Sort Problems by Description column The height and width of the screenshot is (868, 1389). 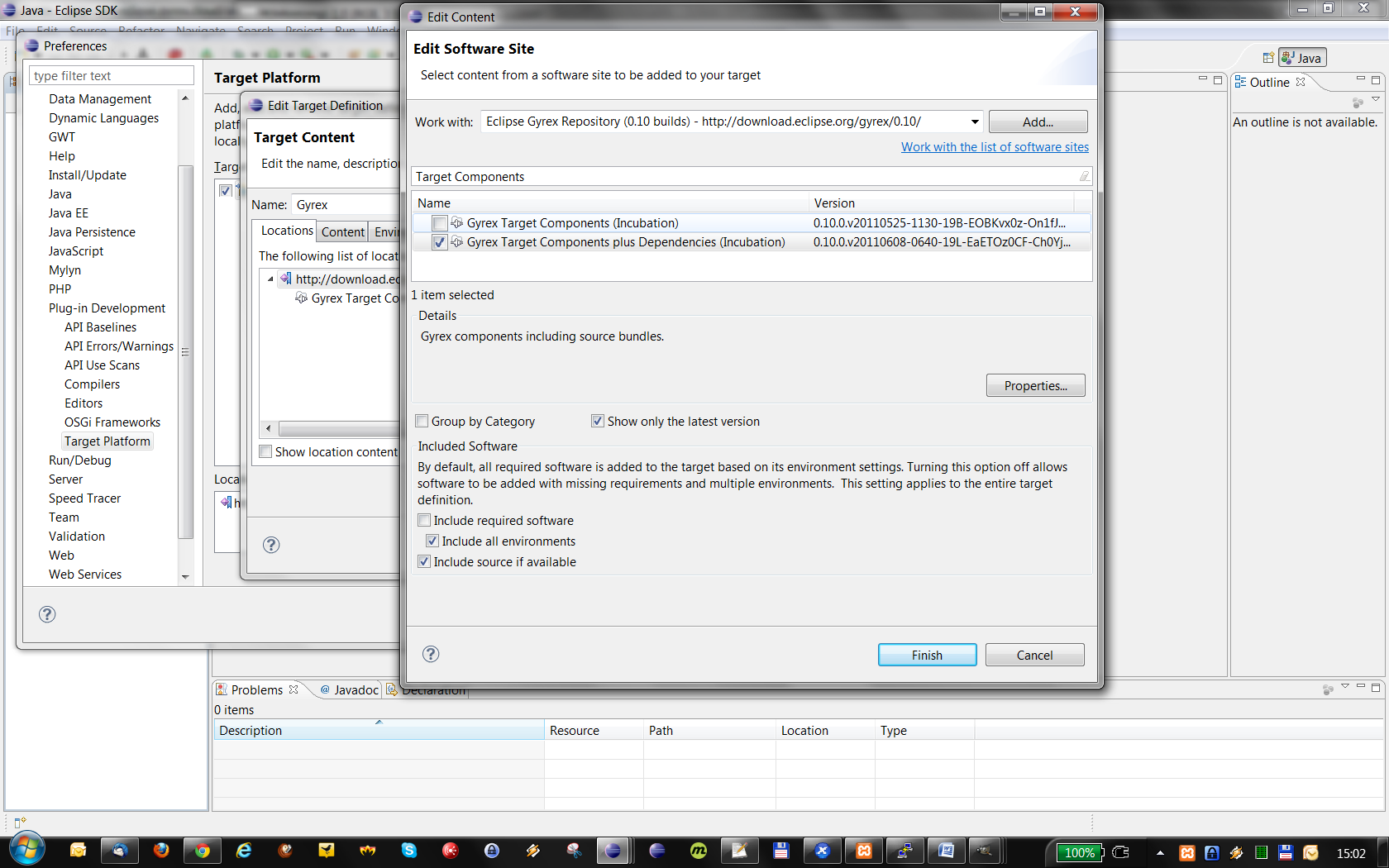tap(379, 730)
